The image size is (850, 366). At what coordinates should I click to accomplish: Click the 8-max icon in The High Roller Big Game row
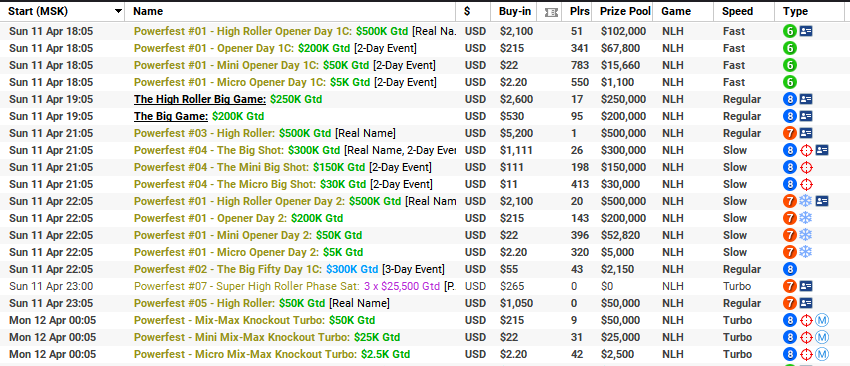tap(790, 99)
